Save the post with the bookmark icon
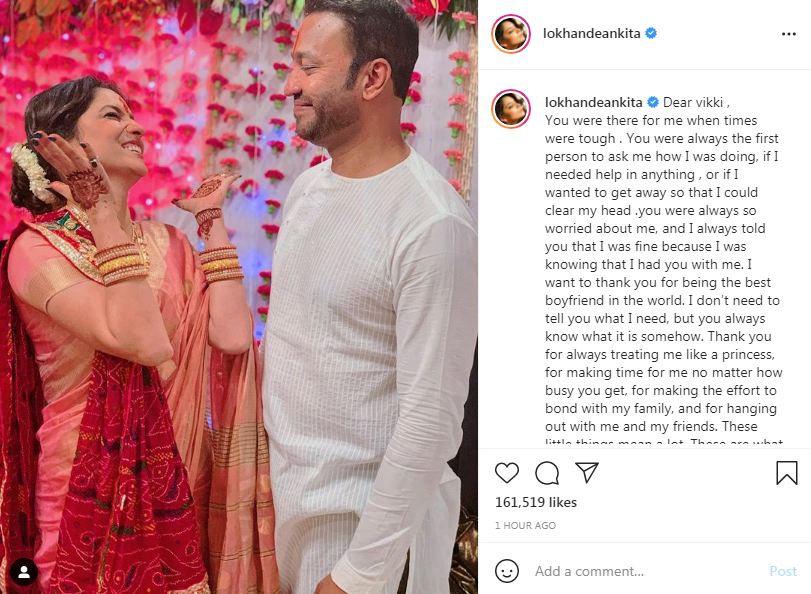This screenshot has width=811, height=594. pos(787,473)
